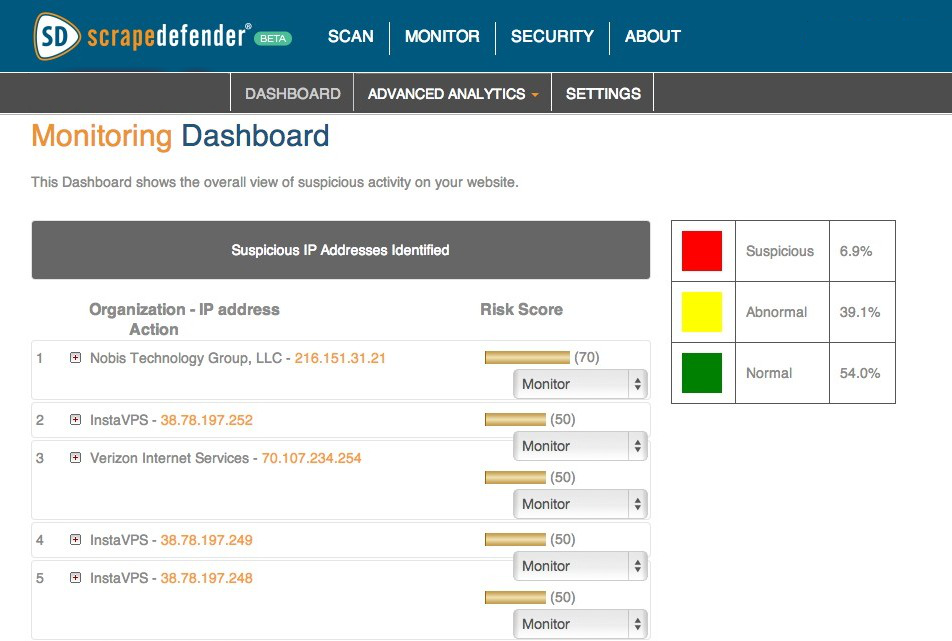
Task: Click the Abnormal legend label
Action: coord(776,312)
